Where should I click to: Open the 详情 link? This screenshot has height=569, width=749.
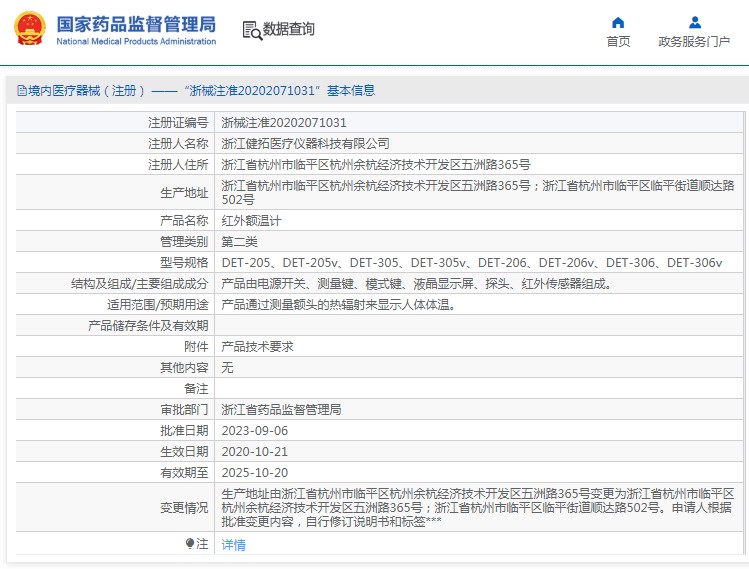coord(234,545)
